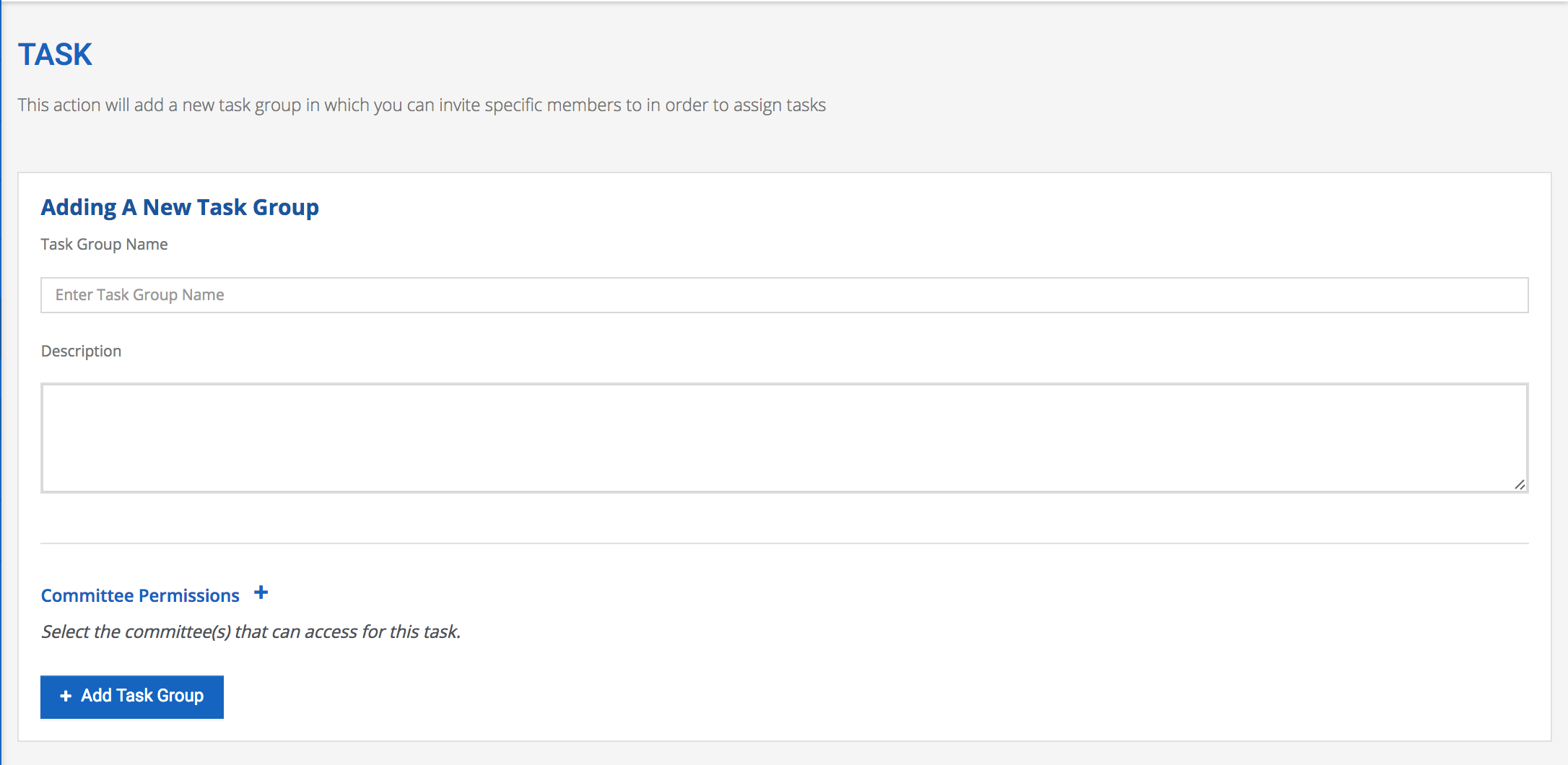The width and height of the screenshot is (1568, 765).
Task: Click inside the Description text area
Action: coord(784,438)
